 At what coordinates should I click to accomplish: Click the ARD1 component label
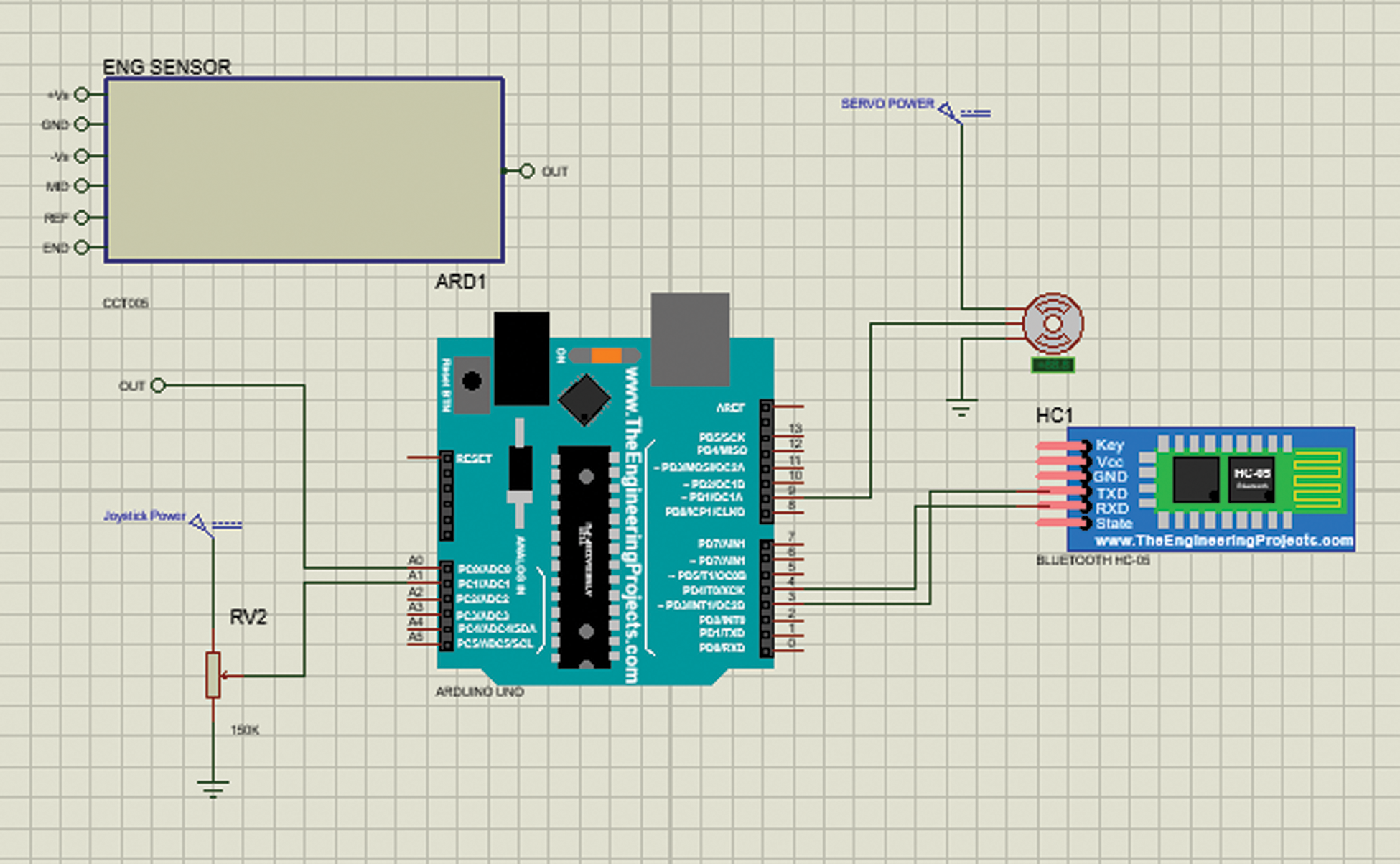point(460,282)
